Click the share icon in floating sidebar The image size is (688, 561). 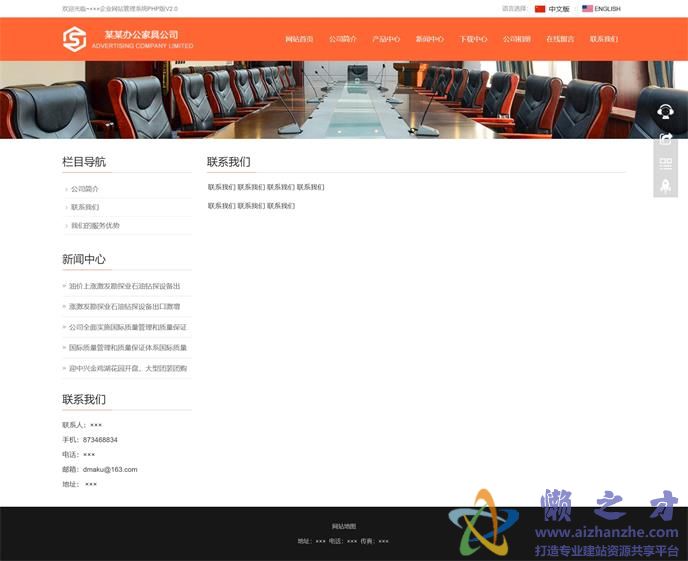[666, 139]
